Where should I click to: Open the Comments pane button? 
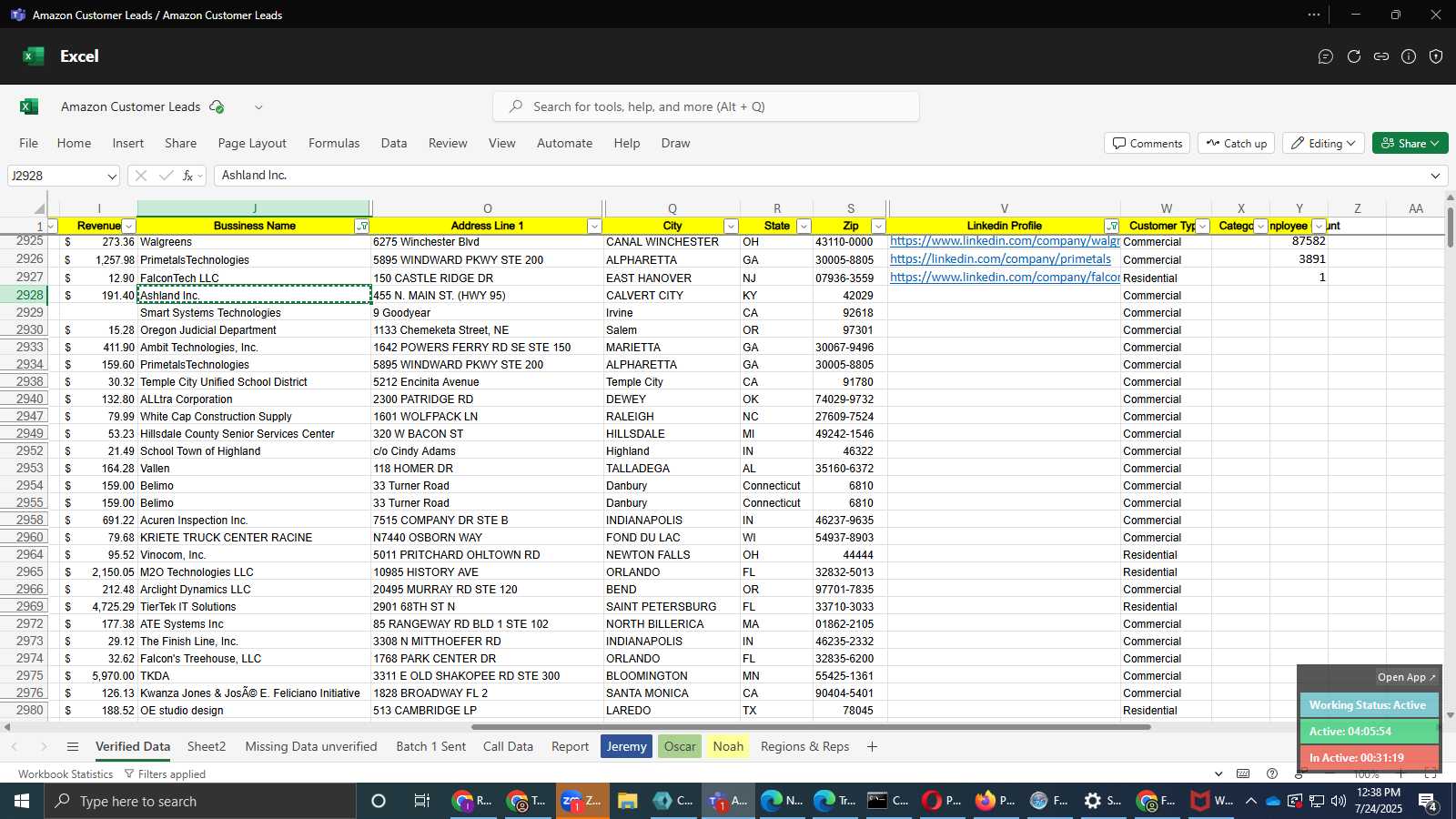[1148, 144]
